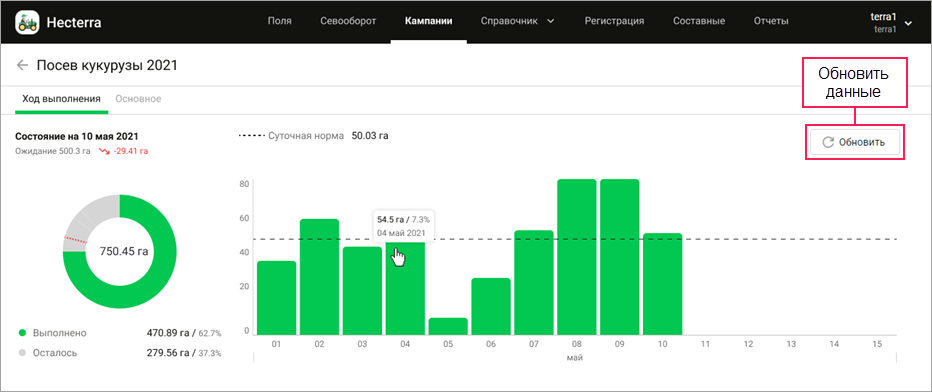Open the Севооборот menu item

coord(348,21)
